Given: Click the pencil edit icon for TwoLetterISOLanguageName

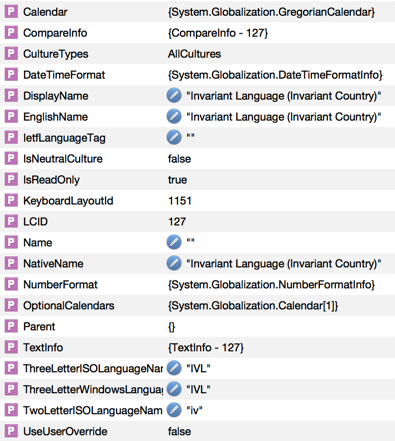Looking at the screenshot, I should (x=174, y=410).
